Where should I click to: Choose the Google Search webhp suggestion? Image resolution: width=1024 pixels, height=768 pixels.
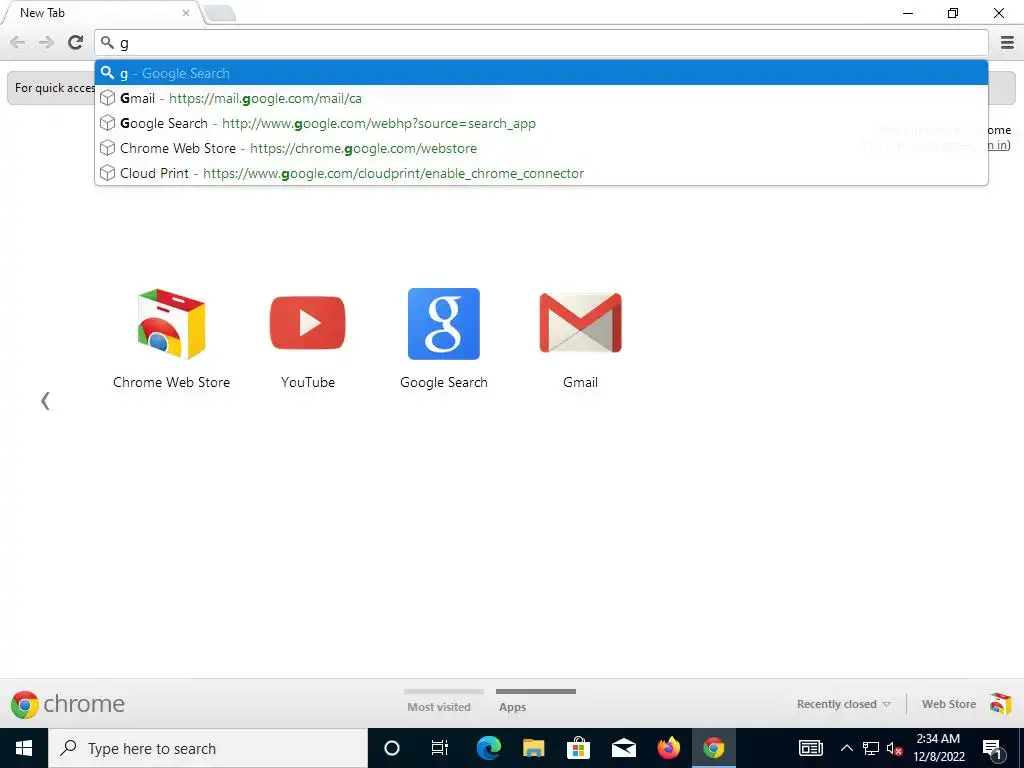(x=541, y=123)
